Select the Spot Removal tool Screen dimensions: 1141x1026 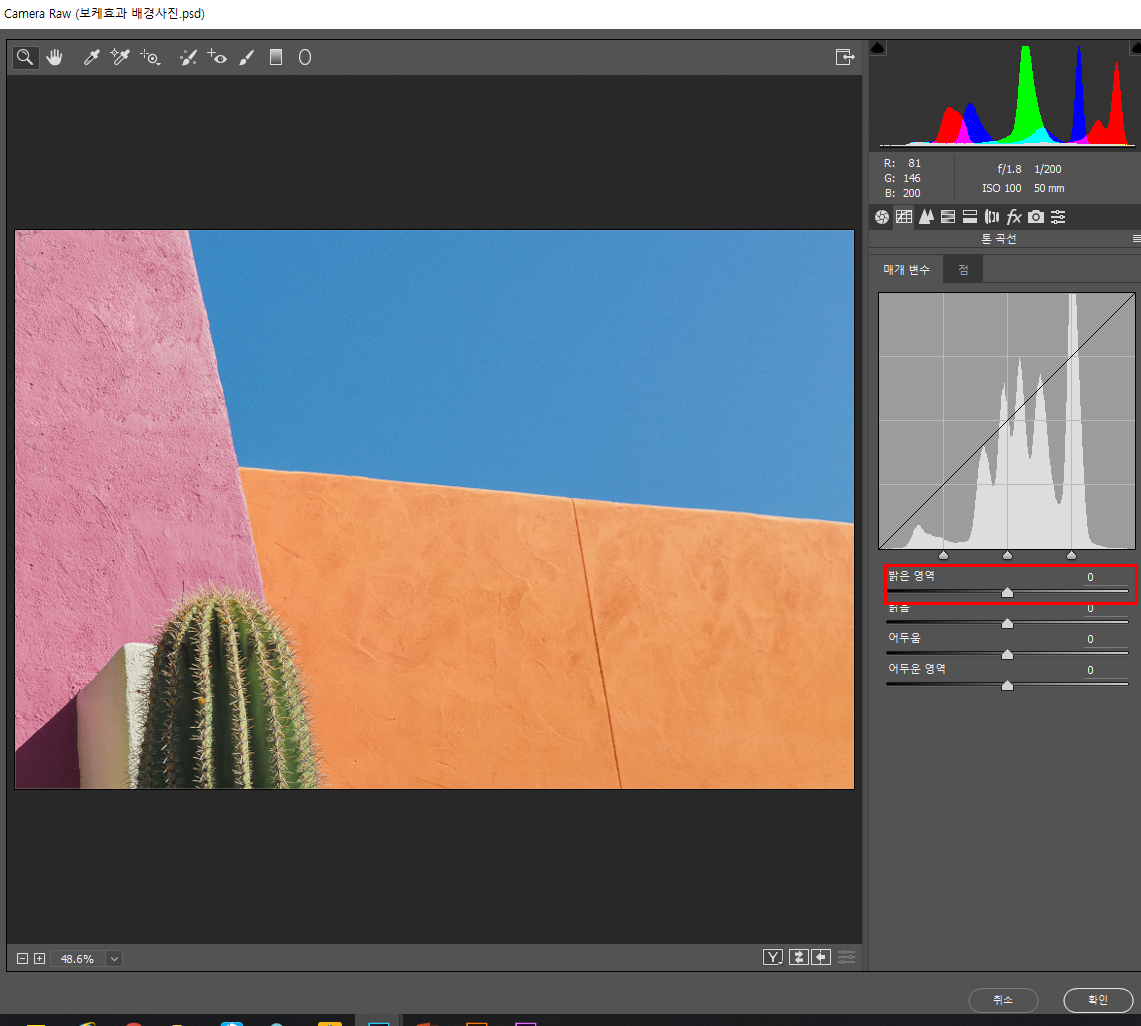(x=188, y=57)
